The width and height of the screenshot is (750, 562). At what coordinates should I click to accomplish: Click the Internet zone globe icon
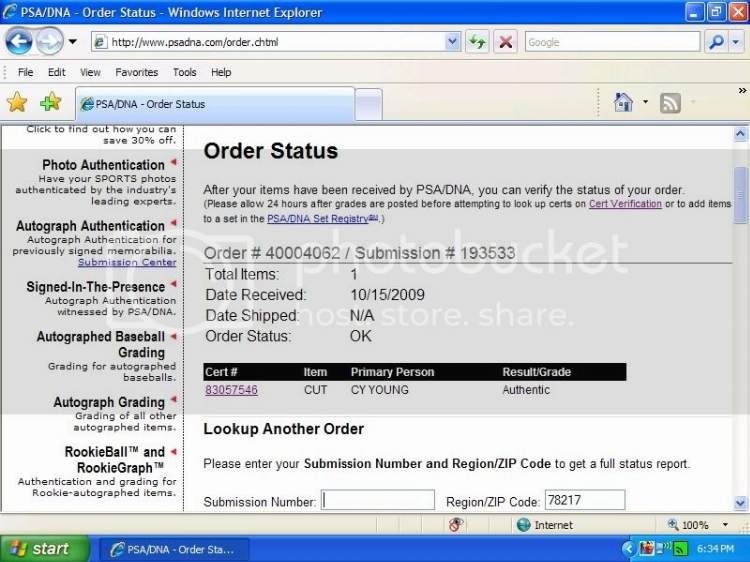pos(524,525)
